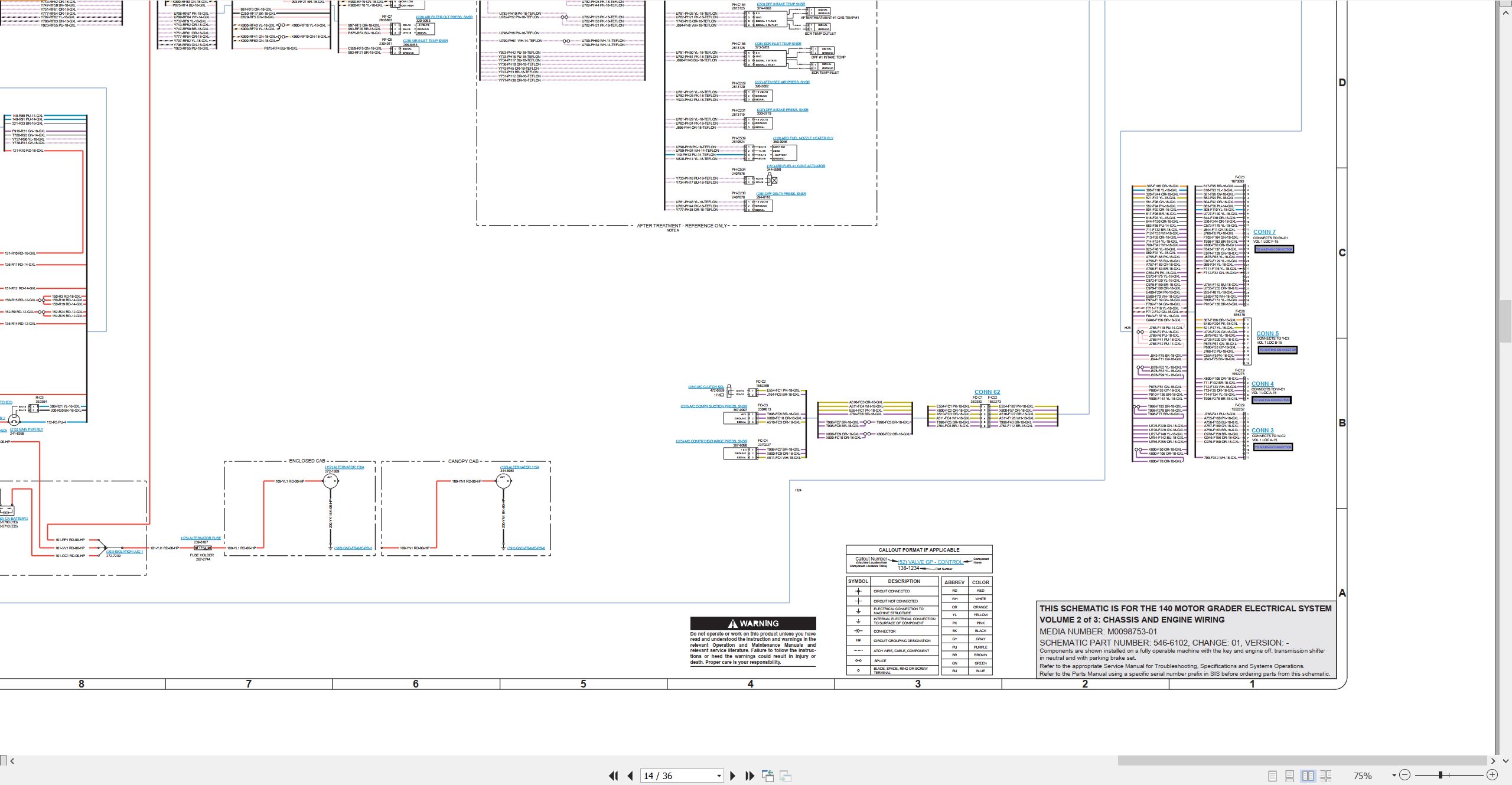
Task: Open the zoom level dropdown arrow
Action: coord(1394,775)
